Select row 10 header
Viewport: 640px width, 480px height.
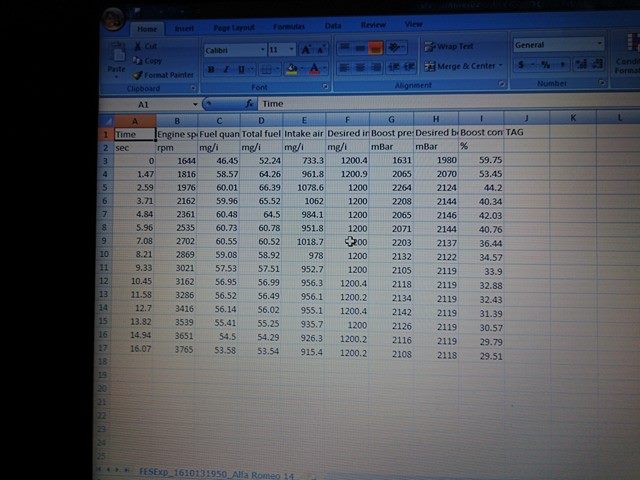pos(104,254)
